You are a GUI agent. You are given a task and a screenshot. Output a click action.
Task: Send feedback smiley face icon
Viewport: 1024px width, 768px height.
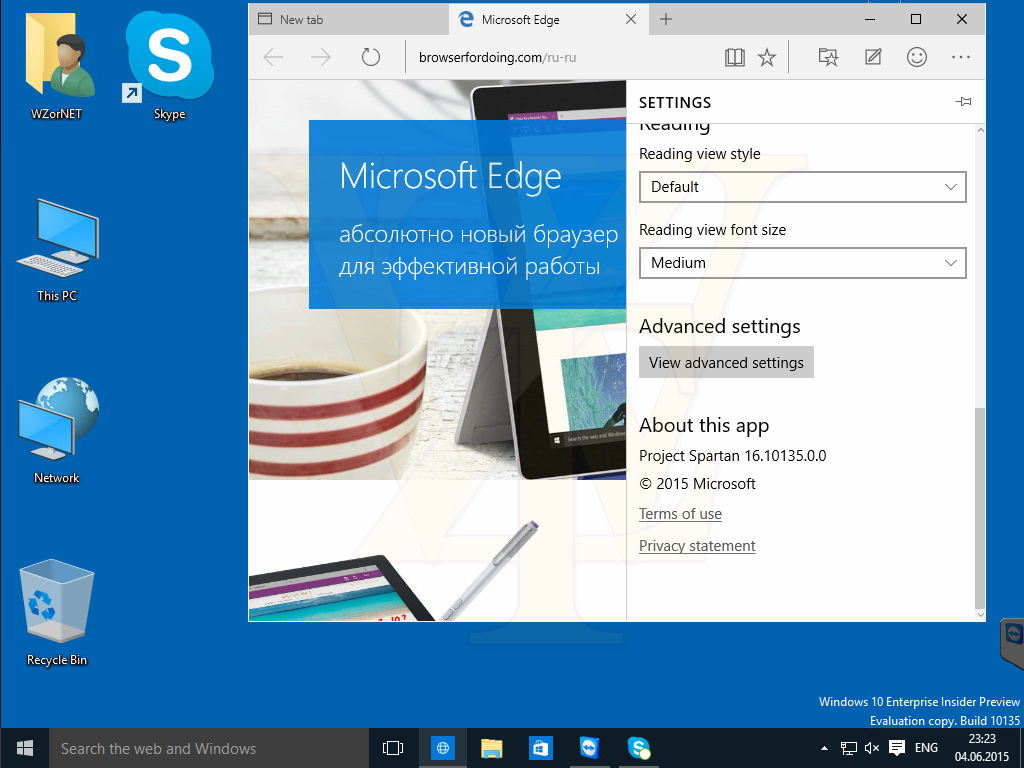[917, 57]
